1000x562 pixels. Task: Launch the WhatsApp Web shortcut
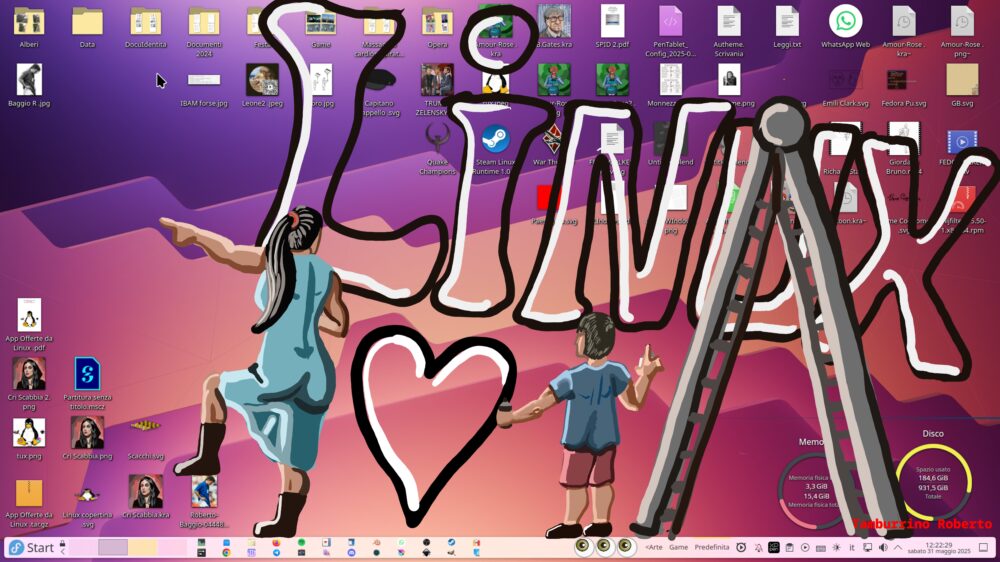845,27
